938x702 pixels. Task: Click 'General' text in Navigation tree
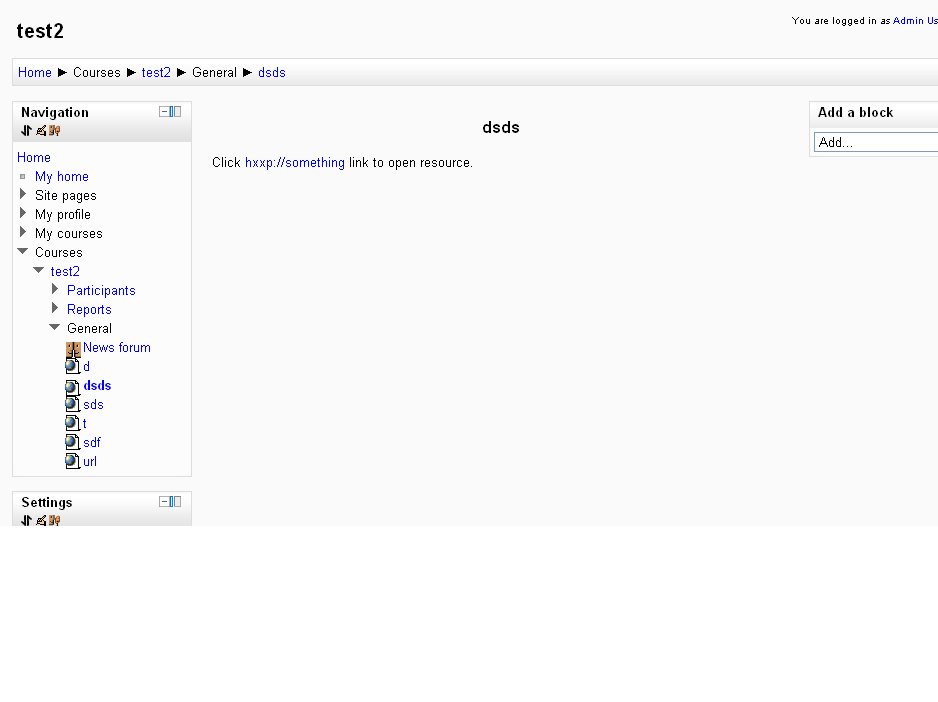[89, 329]
